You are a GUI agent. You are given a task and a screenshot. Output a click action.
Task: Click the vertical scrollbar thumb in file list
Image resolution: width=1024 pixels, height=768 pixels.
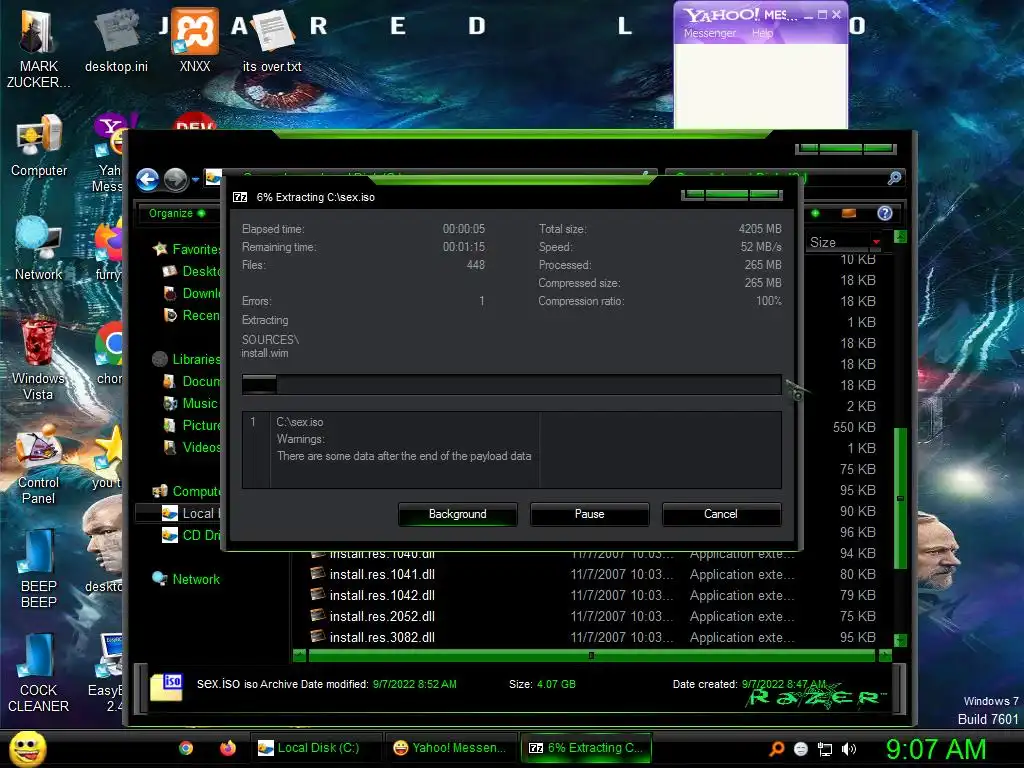[900, 498]
